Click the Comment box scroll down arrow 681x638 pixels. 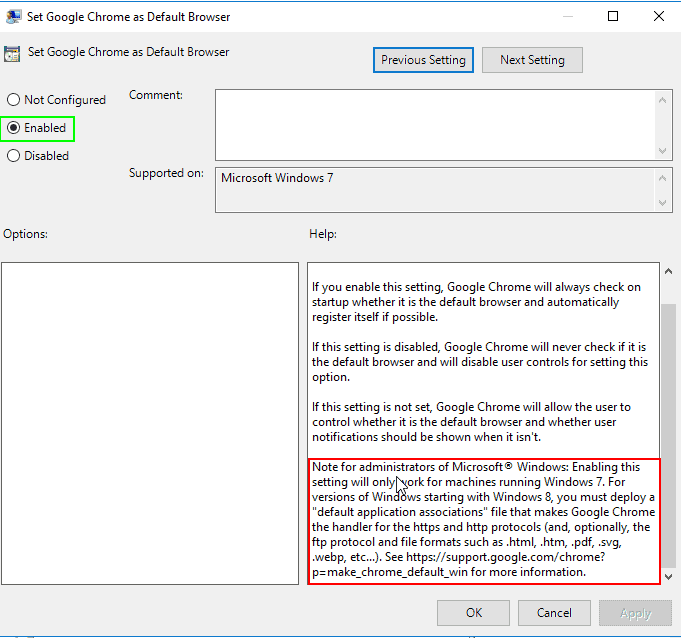coord(662,151)
